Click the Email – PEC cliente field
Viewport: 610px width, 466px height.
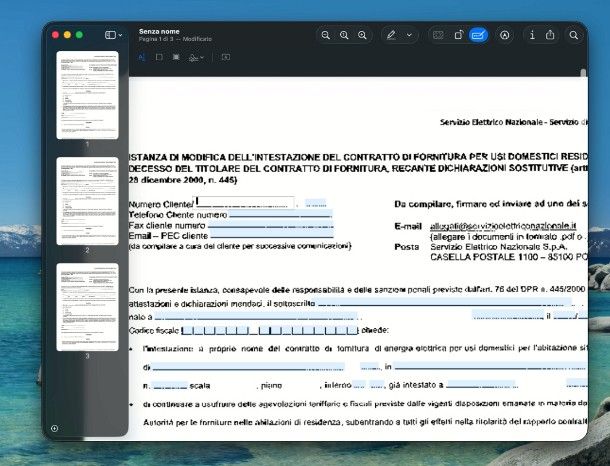[272, 234]
